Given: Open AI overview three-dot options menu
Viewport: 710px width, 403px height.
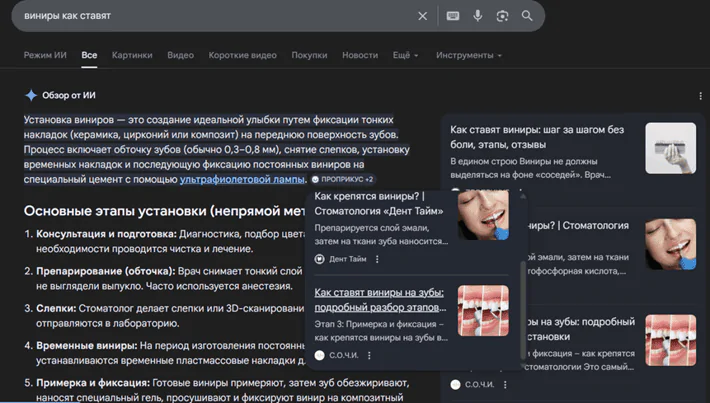Looking at the screenshot, I should pos(700,96).
